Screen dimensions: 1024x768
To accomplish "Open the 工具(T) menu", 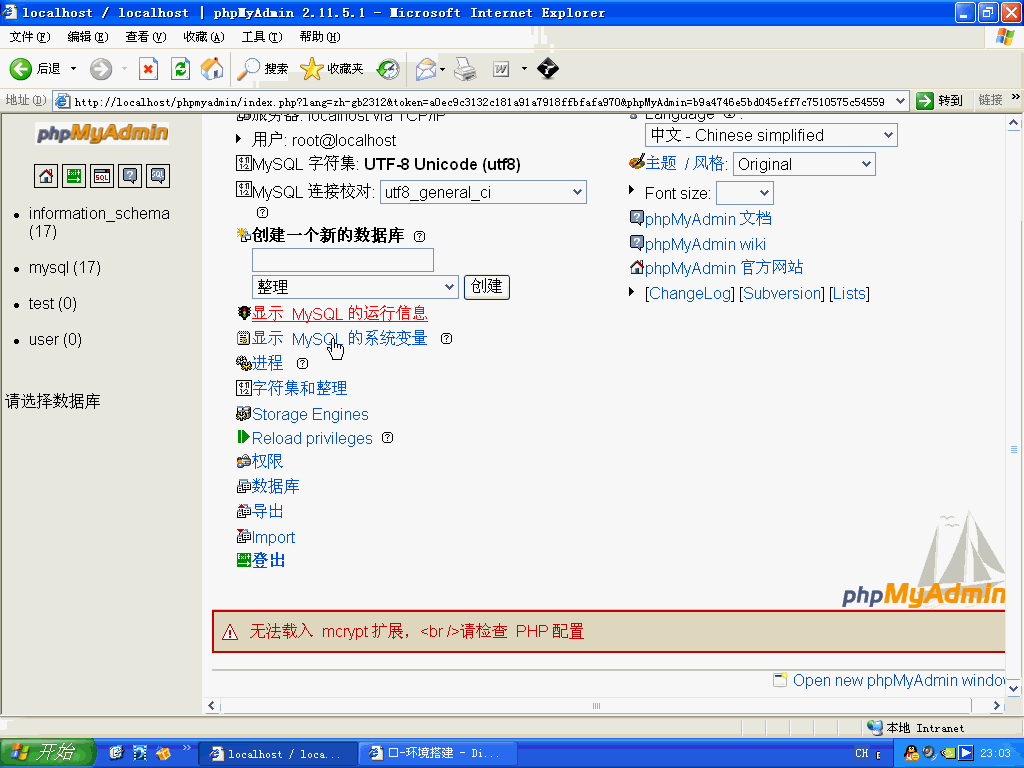I will 262,37.
